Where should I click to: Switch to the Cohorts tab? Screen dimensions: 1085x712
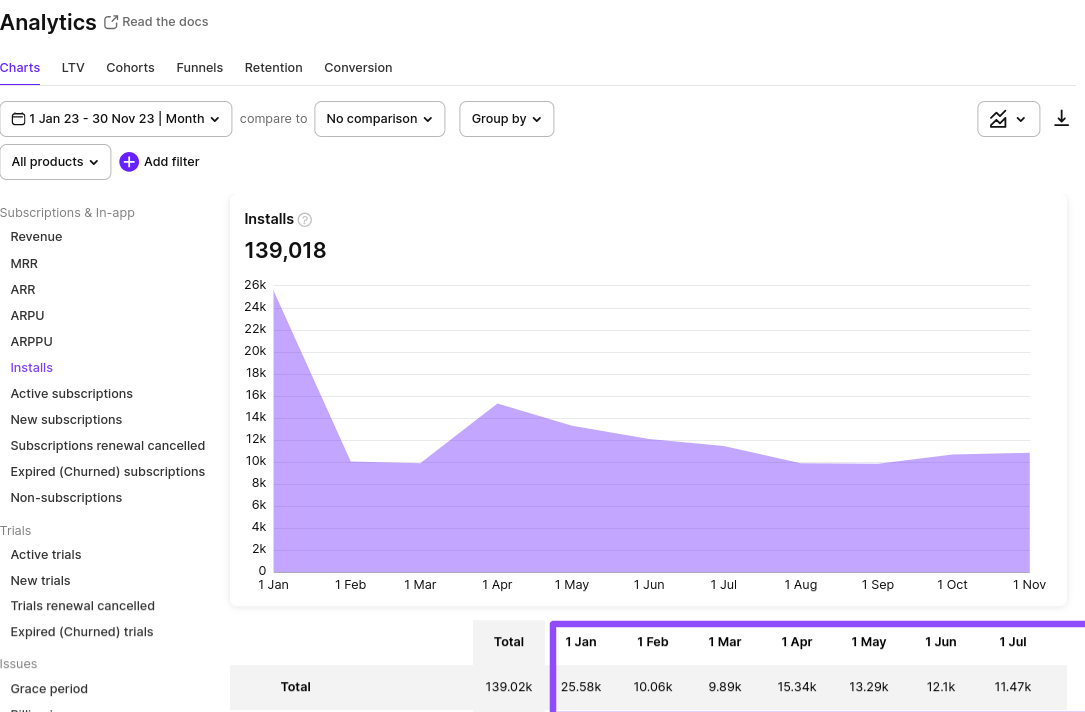[130, 68]
